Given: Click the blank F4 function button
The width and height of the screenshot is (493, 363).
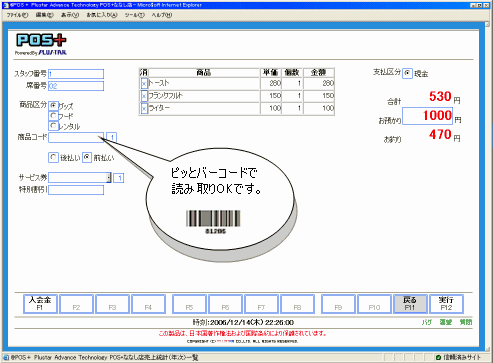Looking at the screenshot, I should (x=148, y=304).
